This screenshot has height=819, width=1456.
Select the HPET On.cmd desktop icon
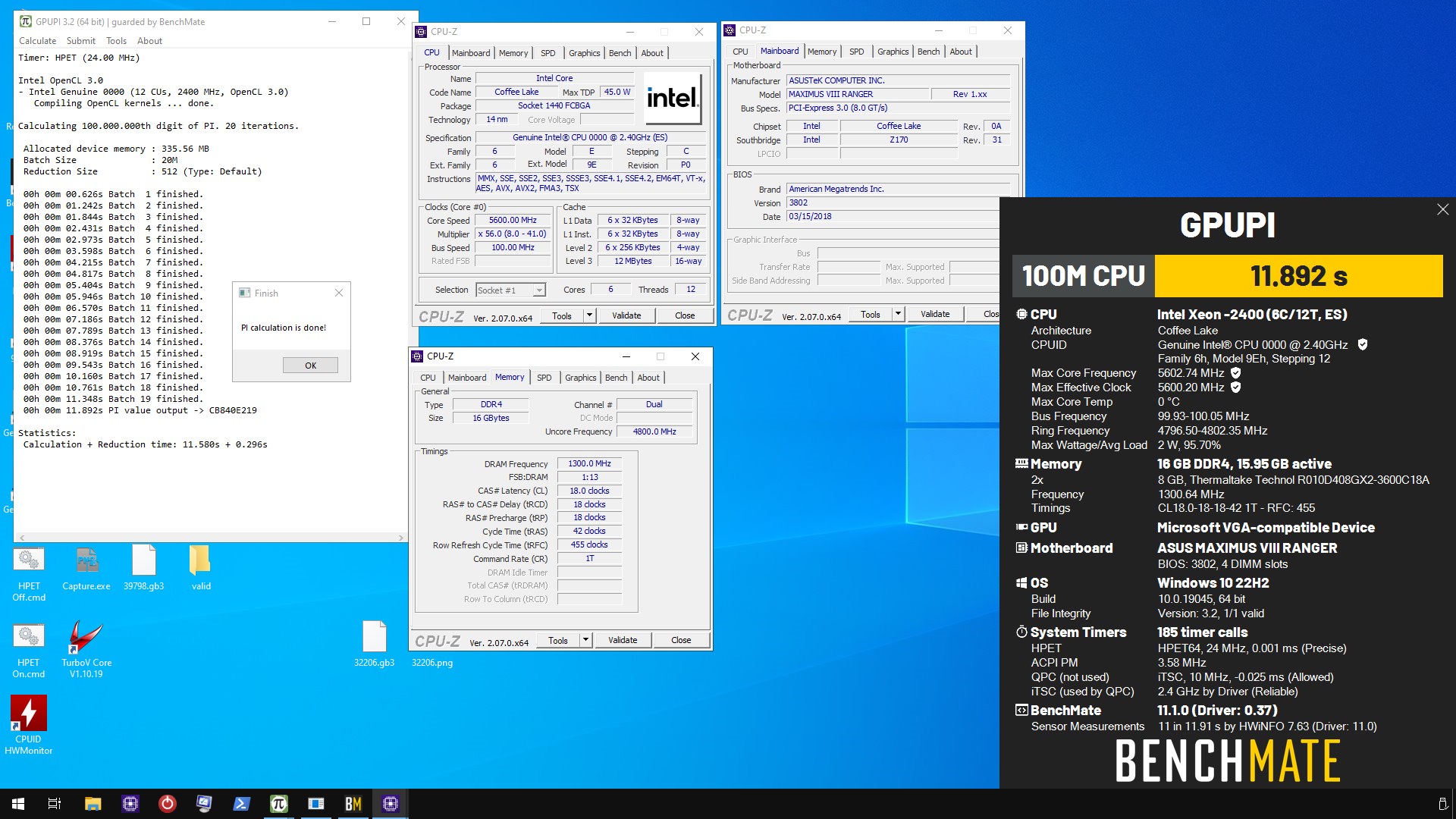point(29,651)
